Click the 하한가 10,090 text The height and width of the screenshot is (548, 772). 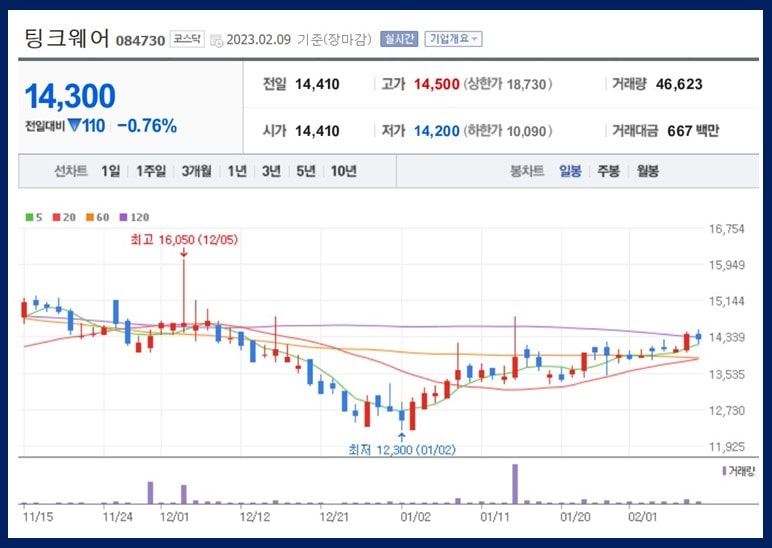(508, 131)
